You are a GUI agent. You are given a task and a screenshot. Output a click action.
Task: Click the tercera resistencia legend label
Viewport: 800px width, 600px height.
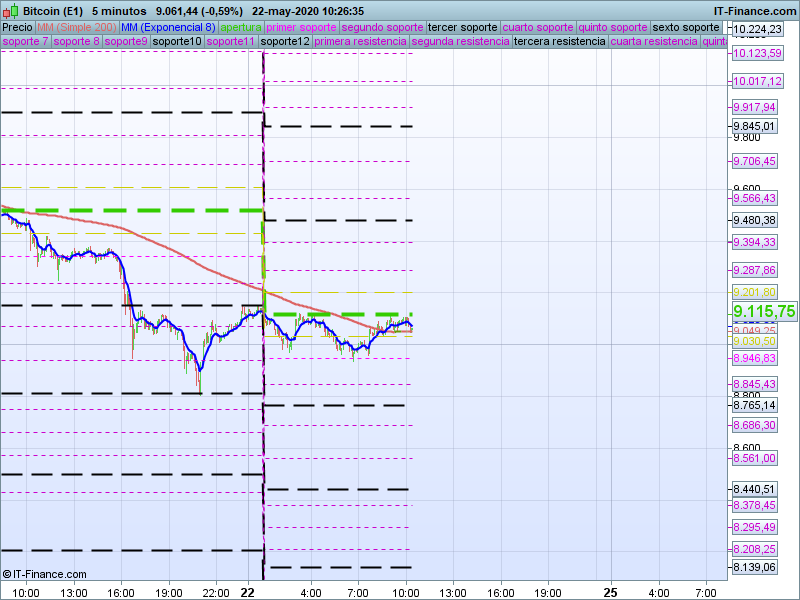[558, 42]
